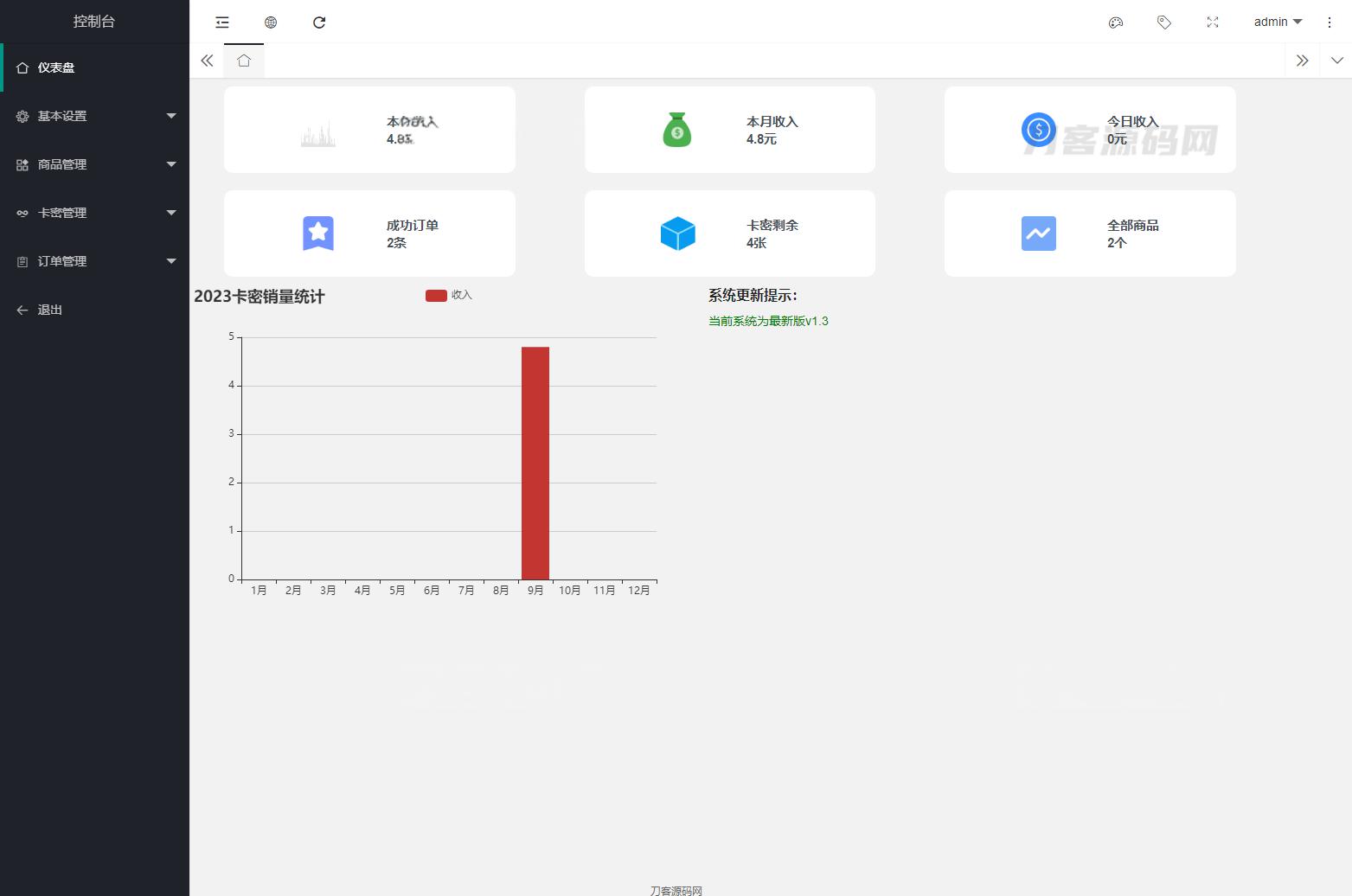This screenshot has height=896, width=1352.
Task: Click the 卡密管理 infinity icon
Action: [22, 213]
